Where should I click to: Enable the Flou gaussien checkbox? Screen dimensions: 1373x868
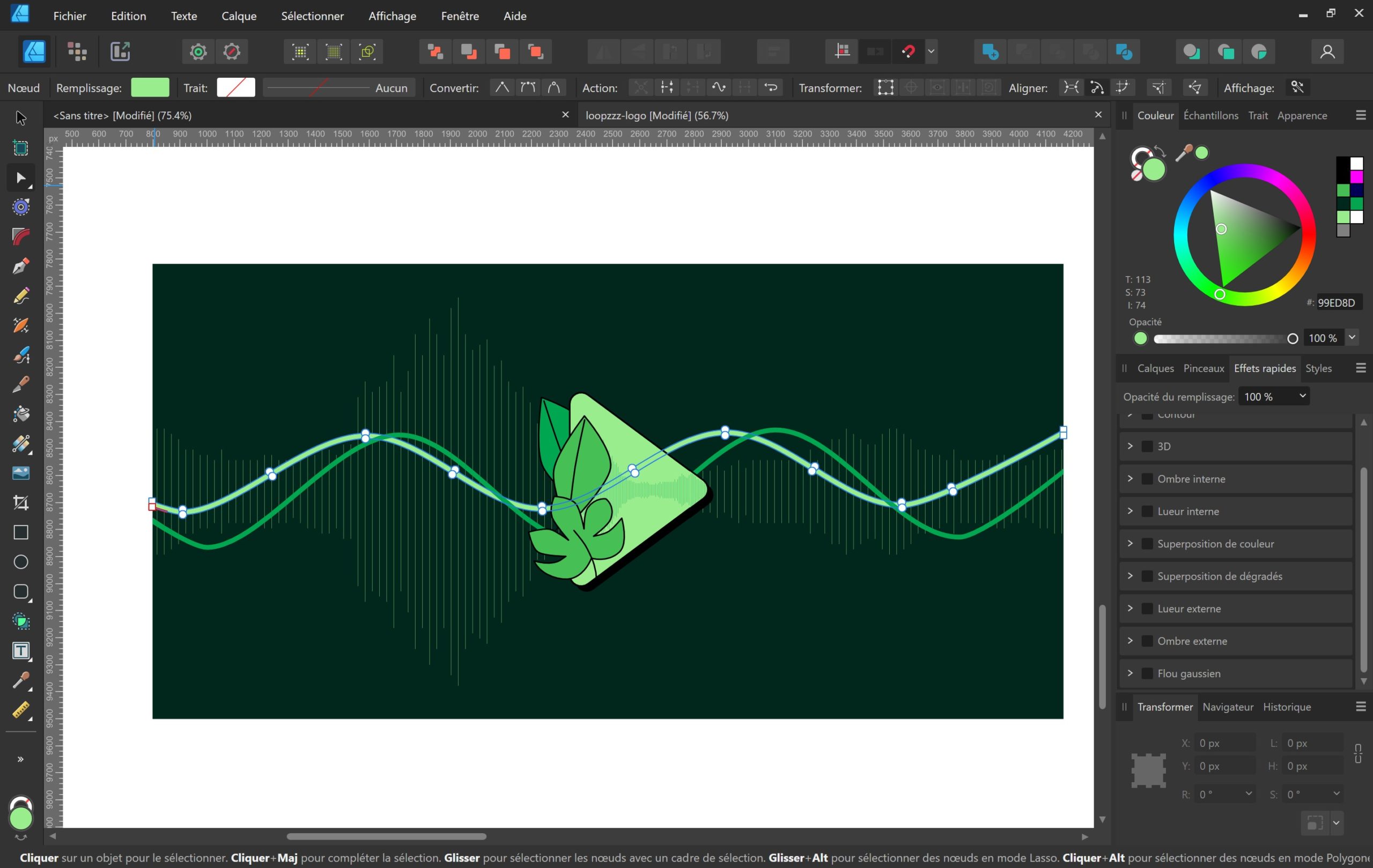tap(1147, 674)
